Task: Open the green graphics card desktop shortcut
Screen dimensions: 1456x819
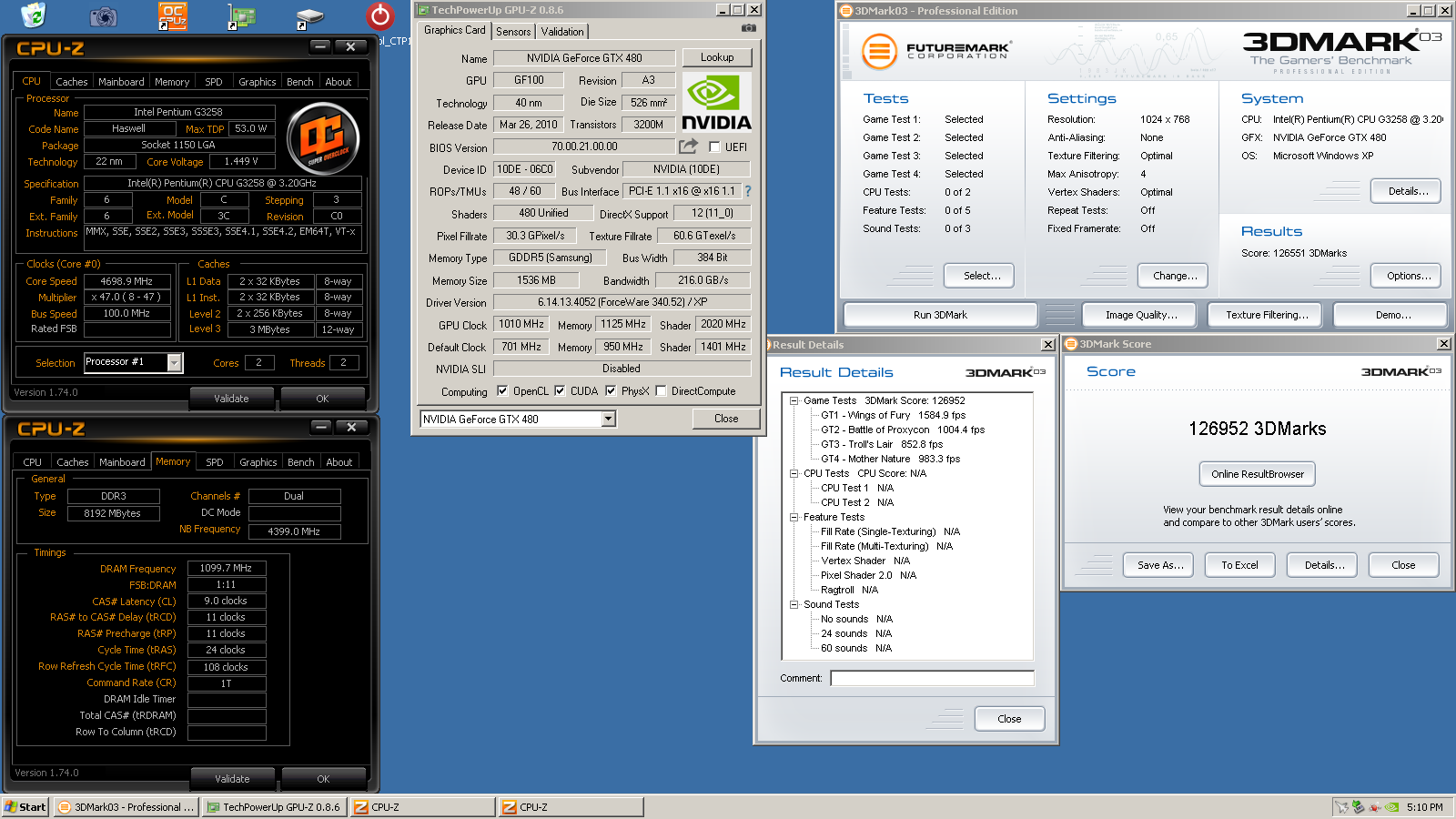Action: [241, 16]
